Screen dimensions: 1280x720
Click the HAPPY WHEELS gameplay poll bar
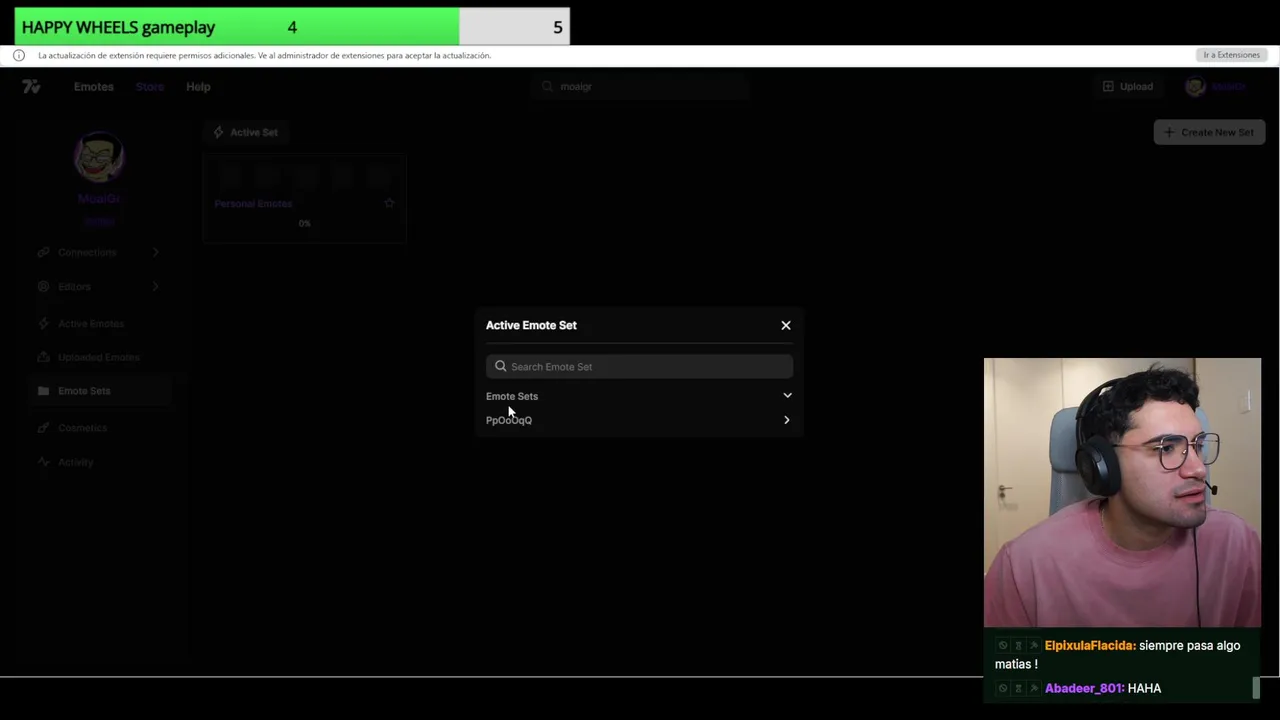pos(292,27)
